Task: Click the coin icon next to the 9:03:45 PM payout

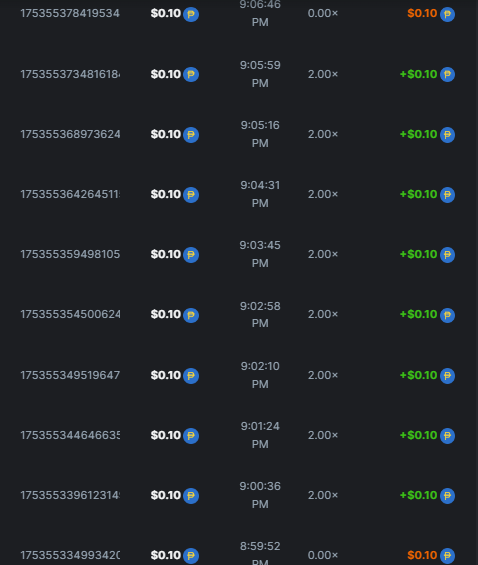Action: [x=447, y=255]
